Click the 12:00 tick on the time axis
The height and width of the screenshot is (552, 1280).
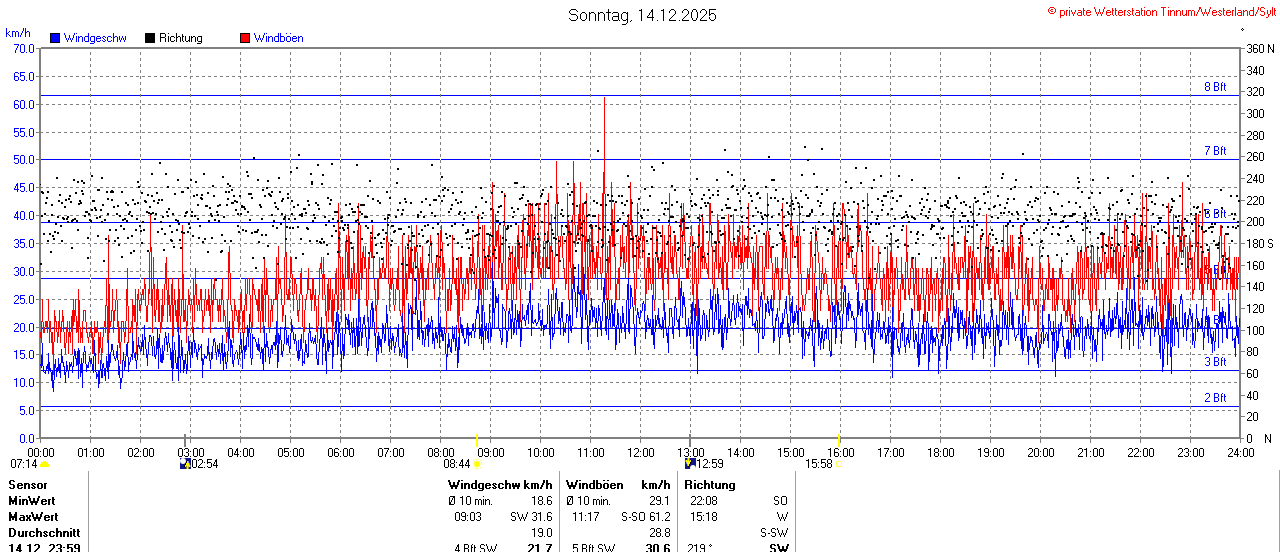(641, 452)
